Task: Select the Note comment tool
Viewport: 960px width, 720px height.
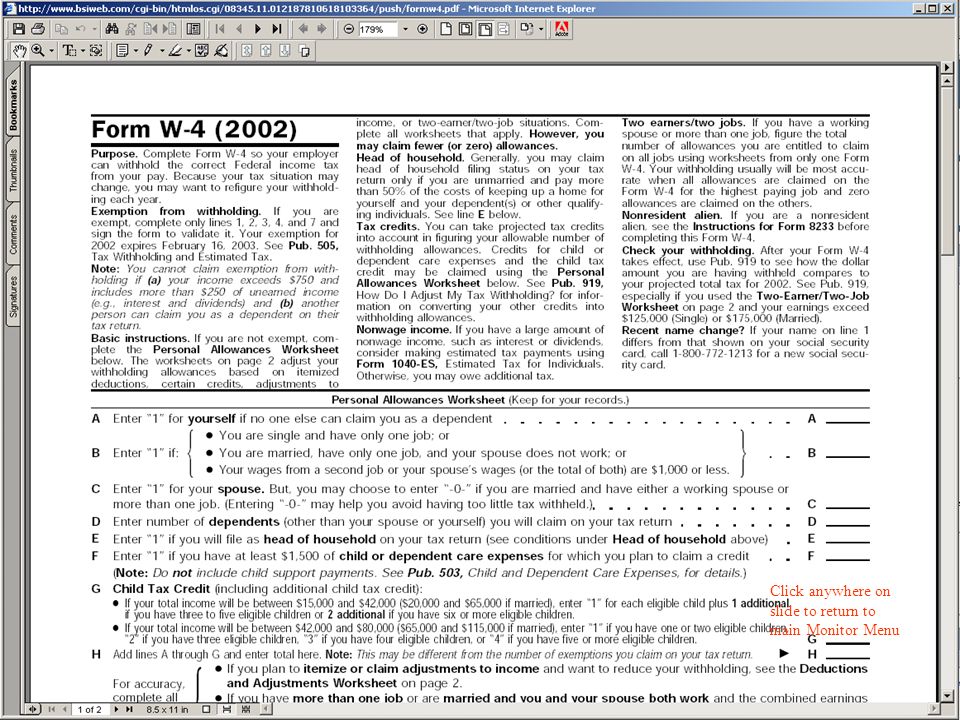Action: (122, 51)
